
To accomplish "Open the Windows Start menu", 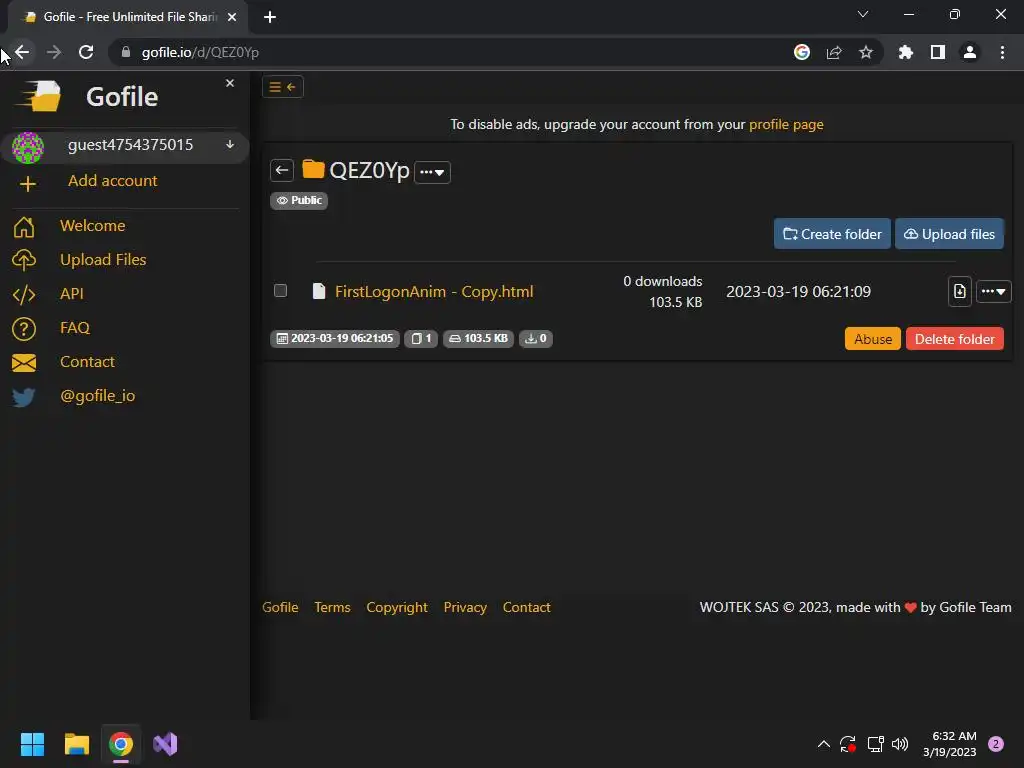I will [32, 744].
